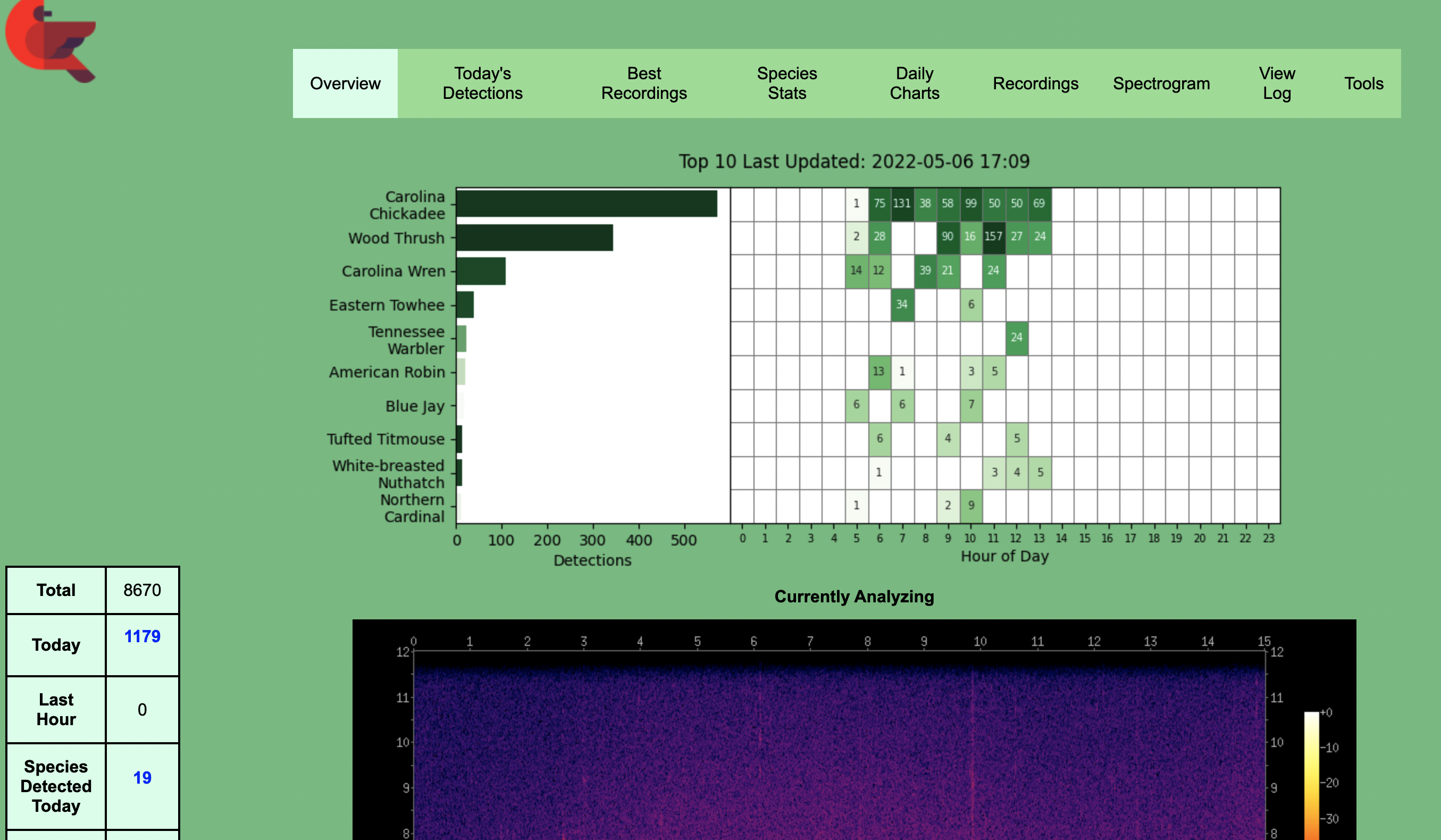Click the American Robin label

pos(387,372)
